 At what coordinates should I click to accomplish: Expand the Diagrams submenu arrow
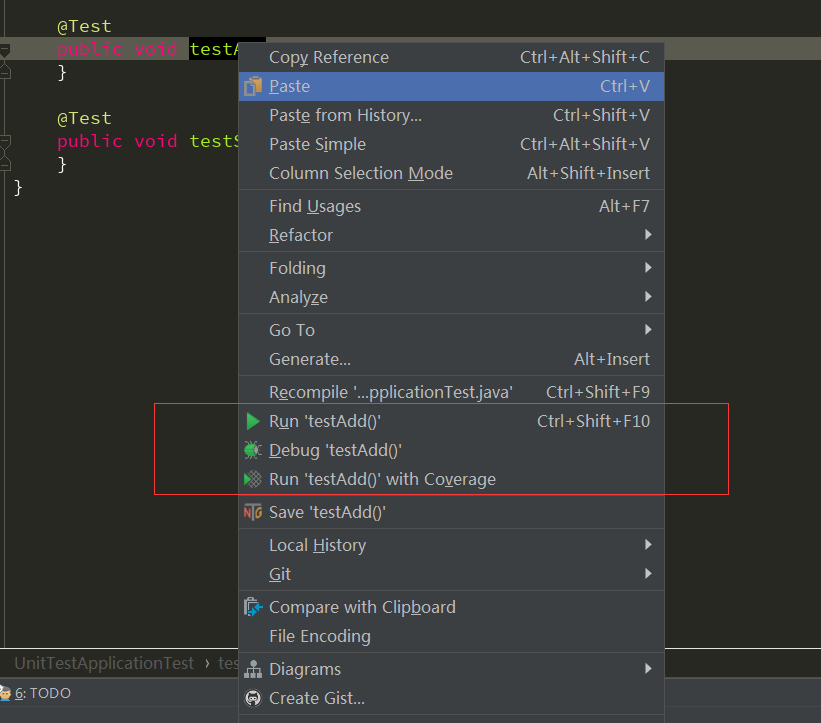[648, 669]
